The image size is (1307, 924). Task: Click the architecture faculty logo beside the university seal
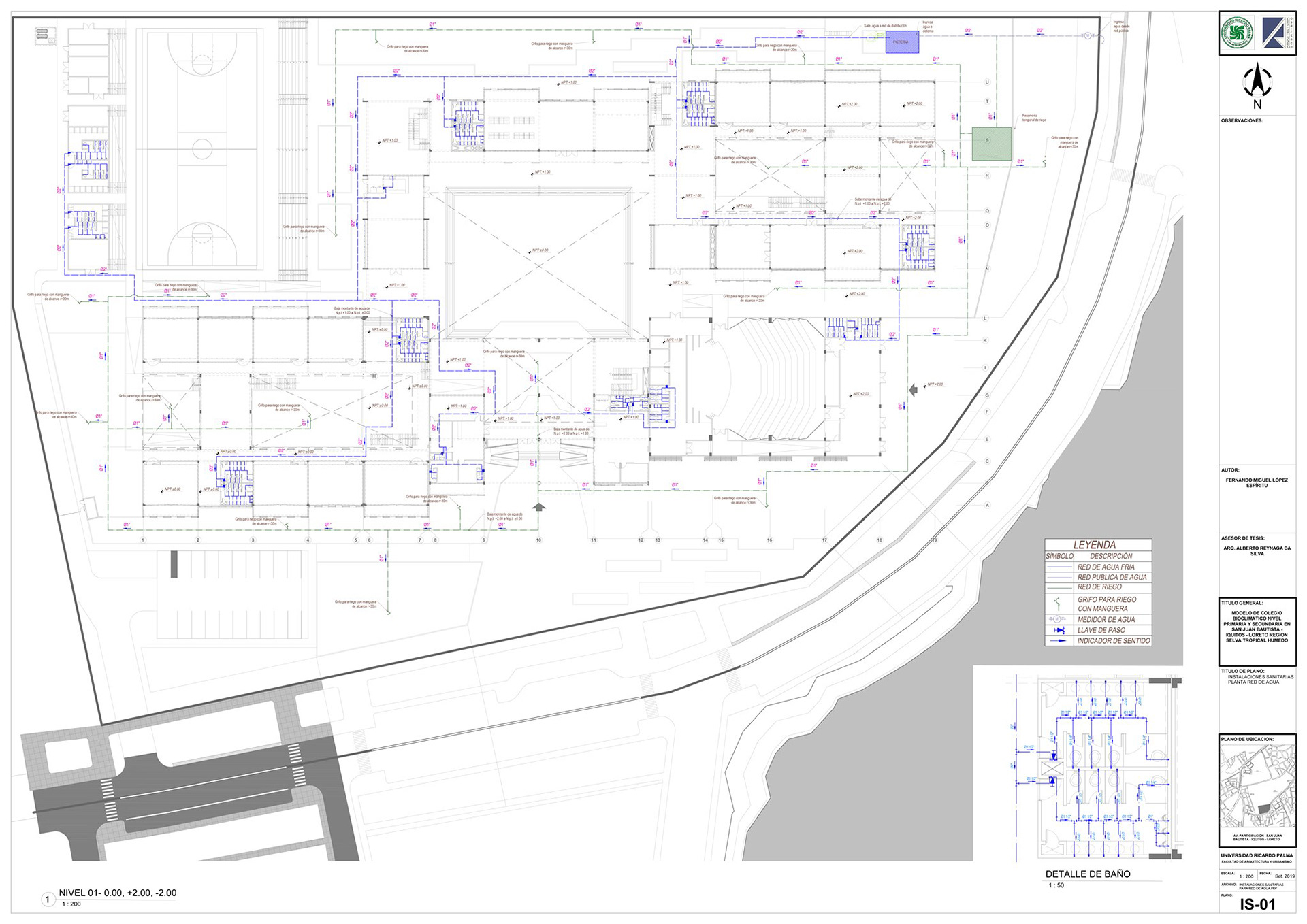coord(1275,33)
